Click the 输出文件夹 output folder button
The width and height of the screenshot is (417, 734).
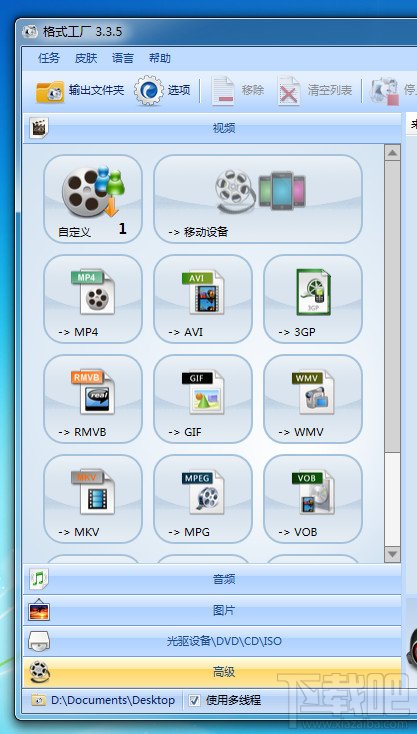point(80,90)
